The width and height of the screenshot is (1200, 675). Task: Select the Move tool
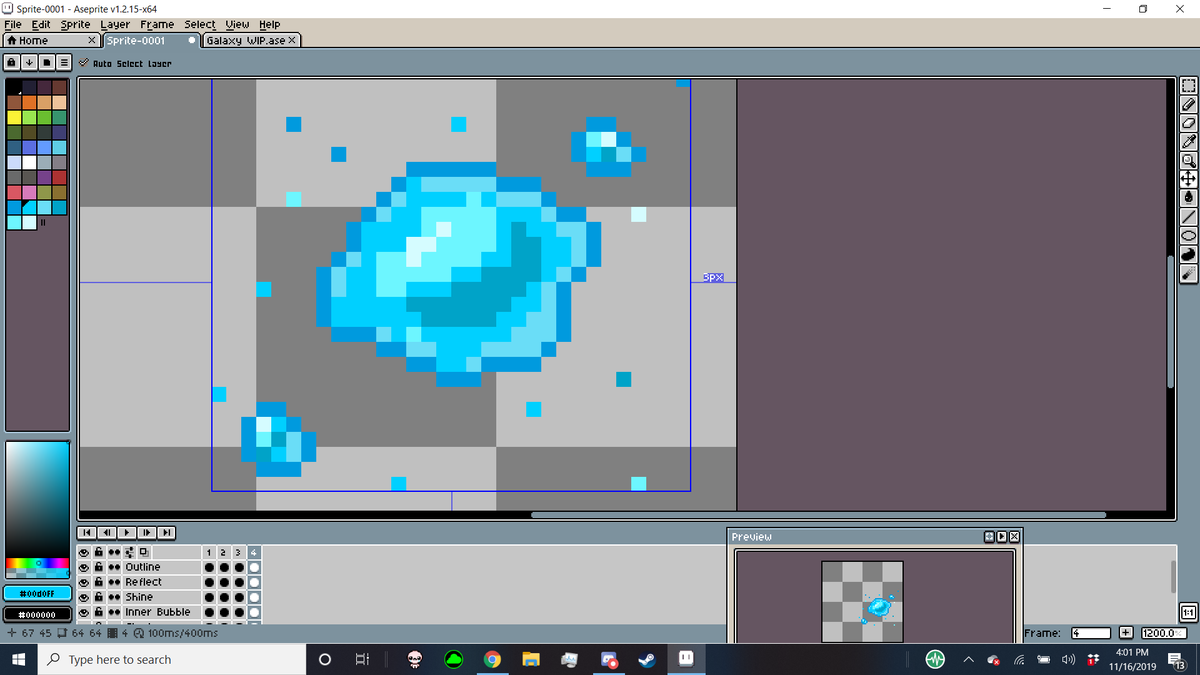(1189, 178)
